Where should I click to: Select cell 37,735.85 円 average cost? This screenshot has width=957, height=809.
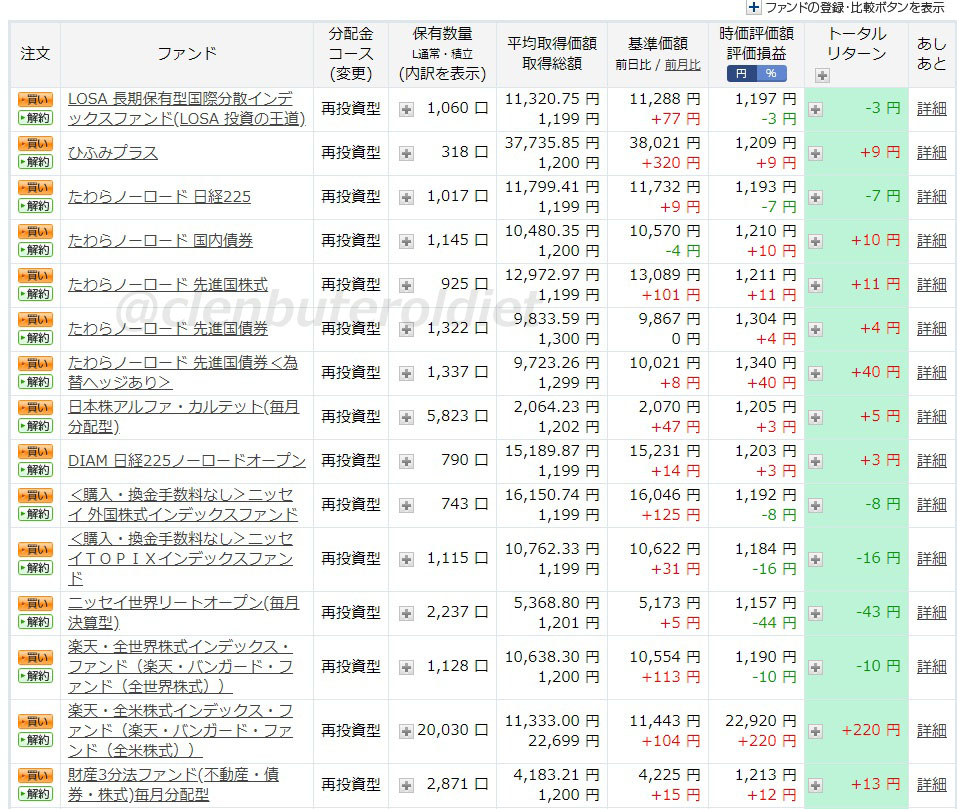[552, 143]
